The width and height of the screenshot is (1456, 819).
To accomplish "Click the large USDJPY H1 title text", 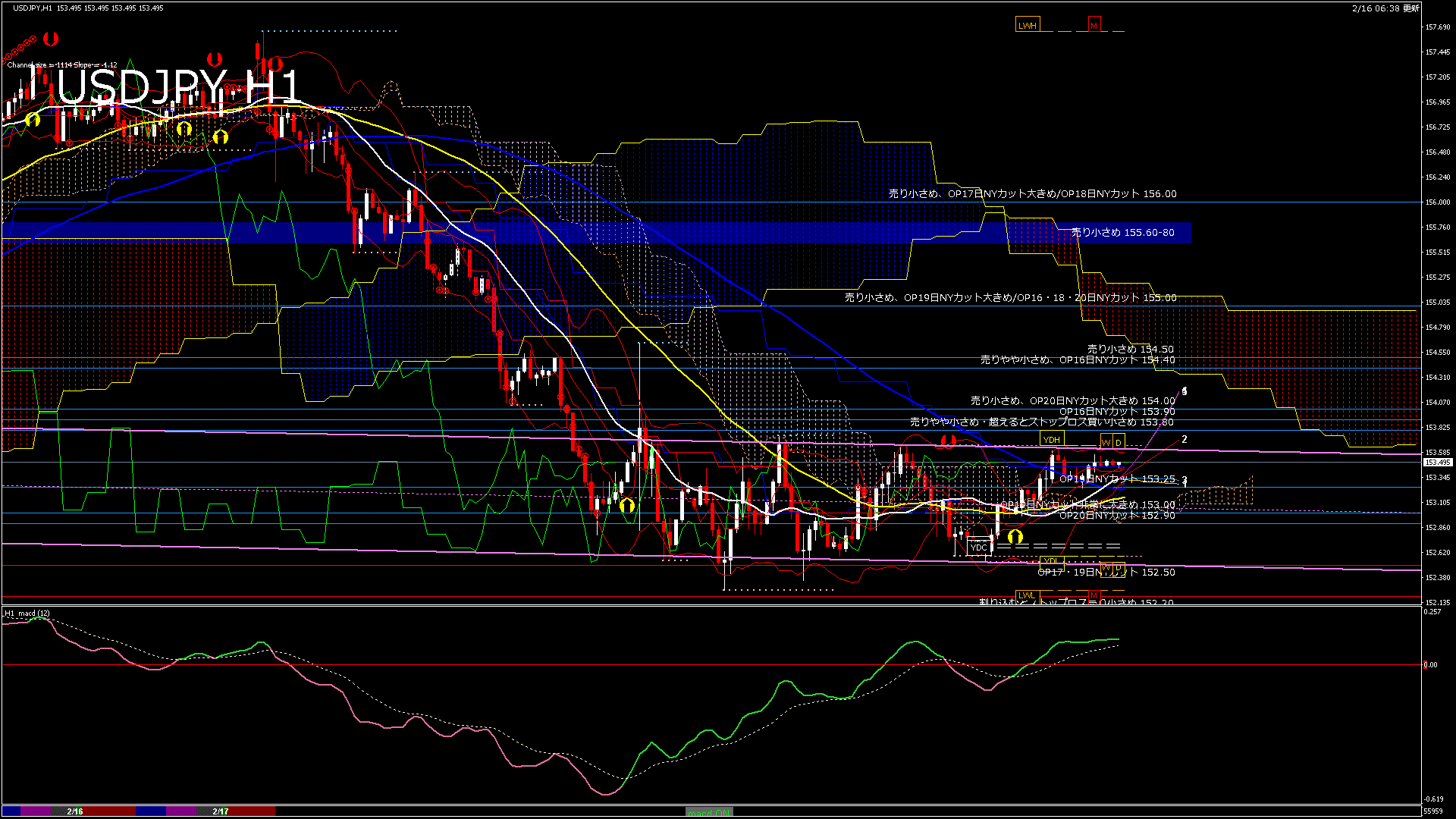I will [x=178, y=87].
